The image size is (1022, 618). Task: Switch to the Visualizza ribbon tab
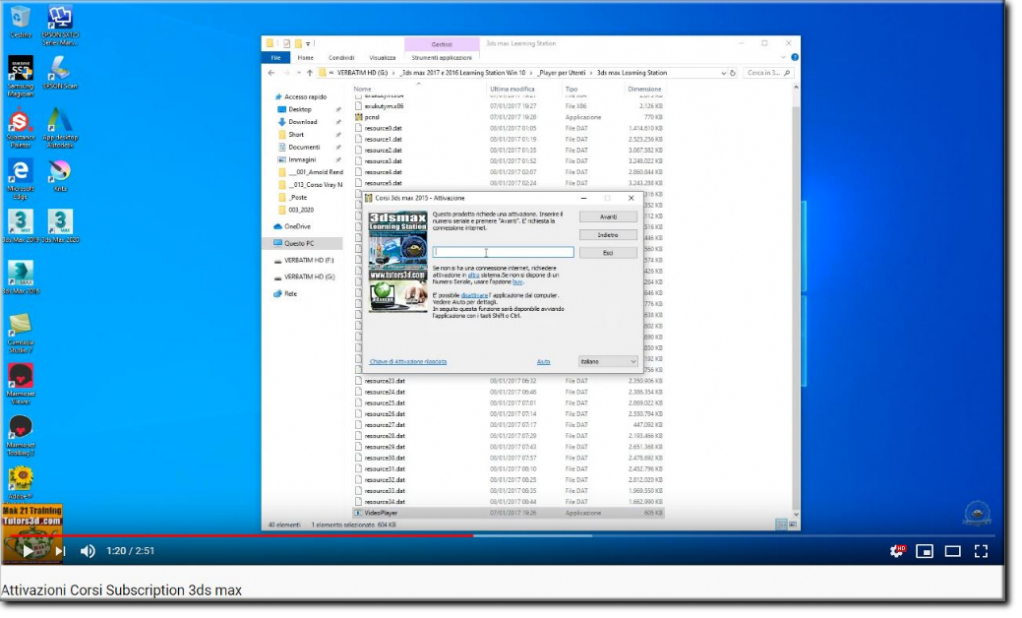click(382, 57)
